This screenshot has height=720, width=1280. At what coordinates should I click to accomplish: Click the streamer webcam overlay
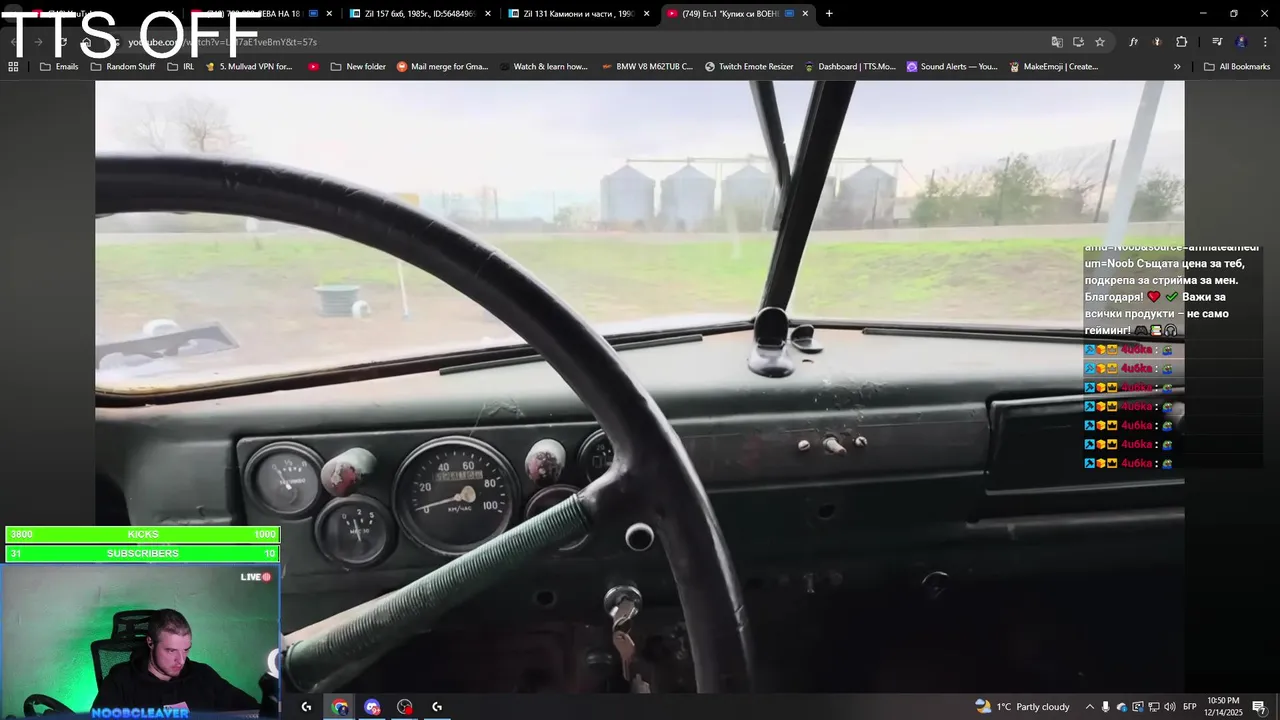pyautogui.click(x=140, y=641)
